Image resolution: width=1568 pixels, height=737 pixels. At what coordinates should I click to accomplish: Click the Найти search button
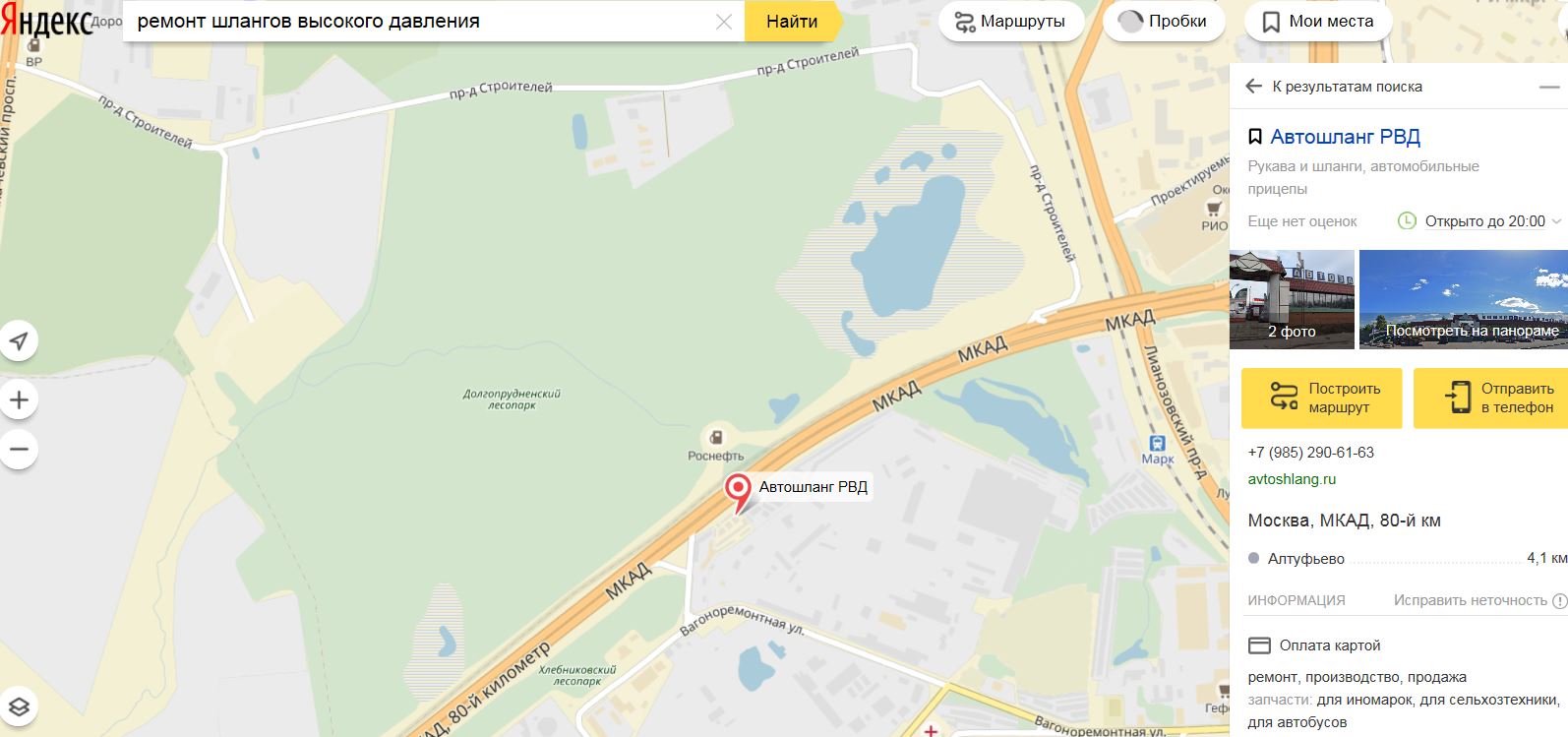tap(792, 22)
